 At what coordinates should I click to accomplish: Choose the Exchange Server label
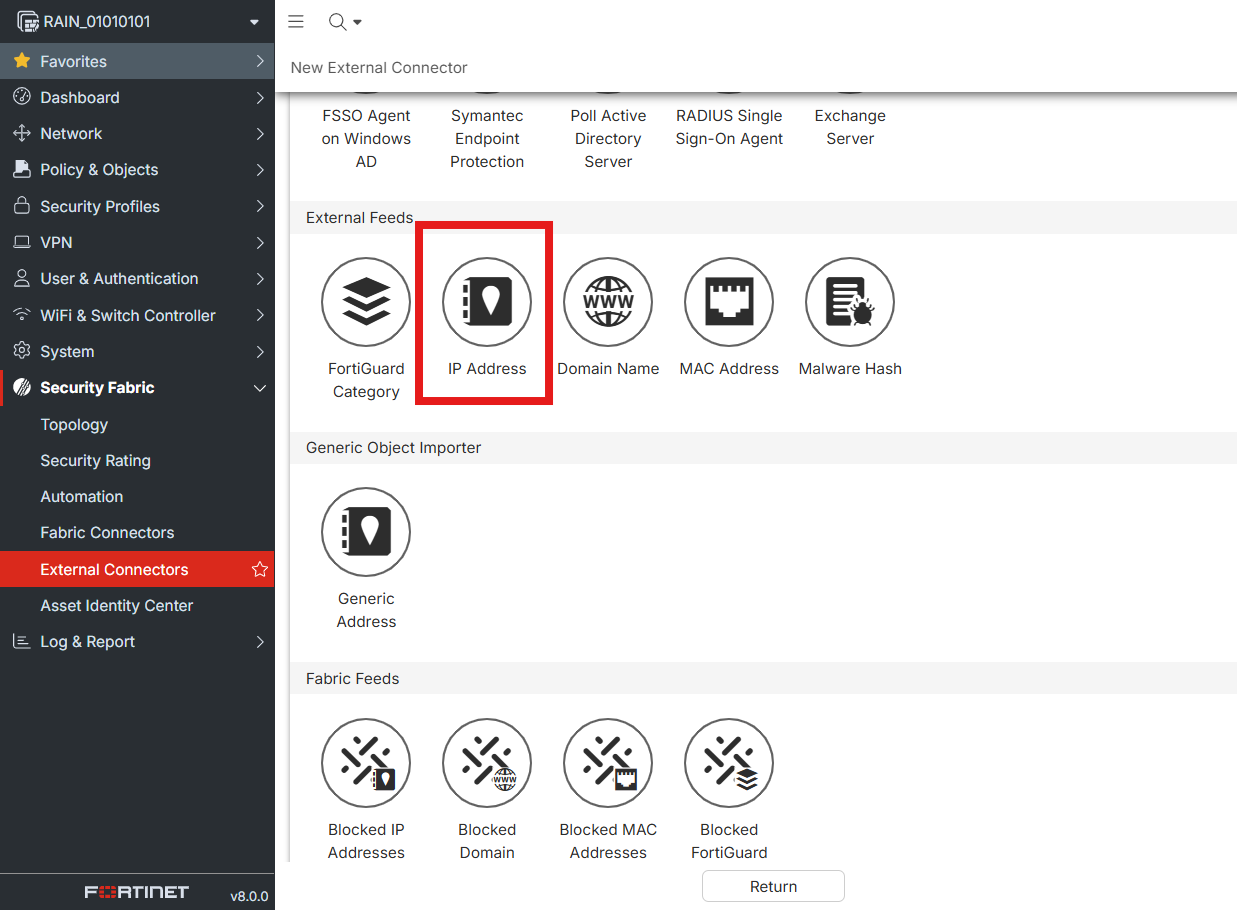[x=850, y=127]
